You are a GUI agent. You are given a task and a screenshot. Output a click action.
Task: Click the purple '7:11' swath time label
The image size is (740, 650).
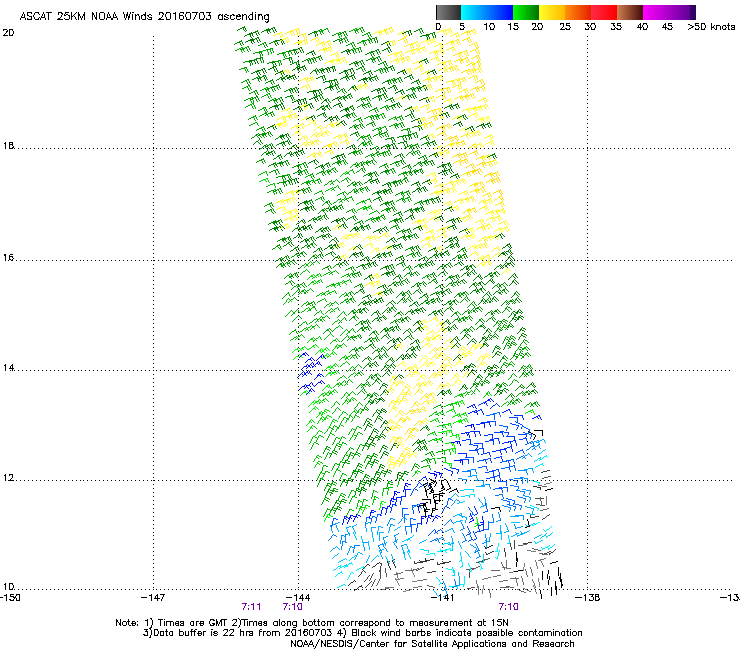pyautogui.click(x=251, y=607)
